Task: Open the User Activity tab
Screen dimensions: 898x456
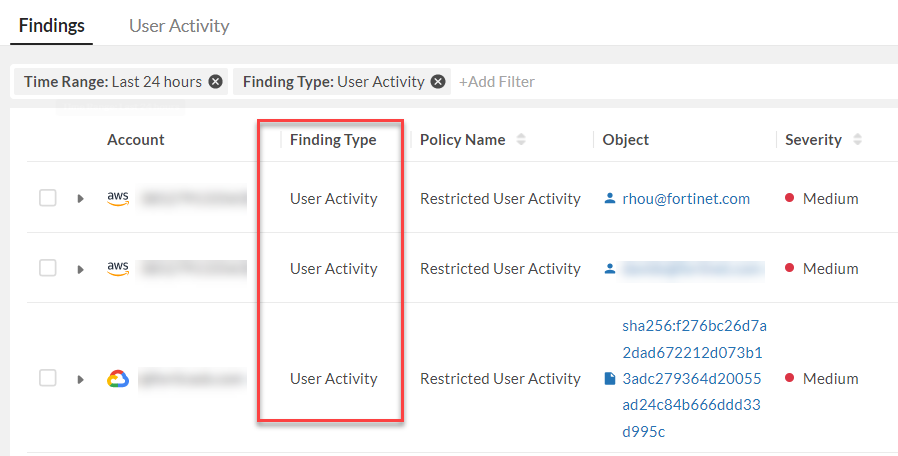Action: (x=179, y=26)
